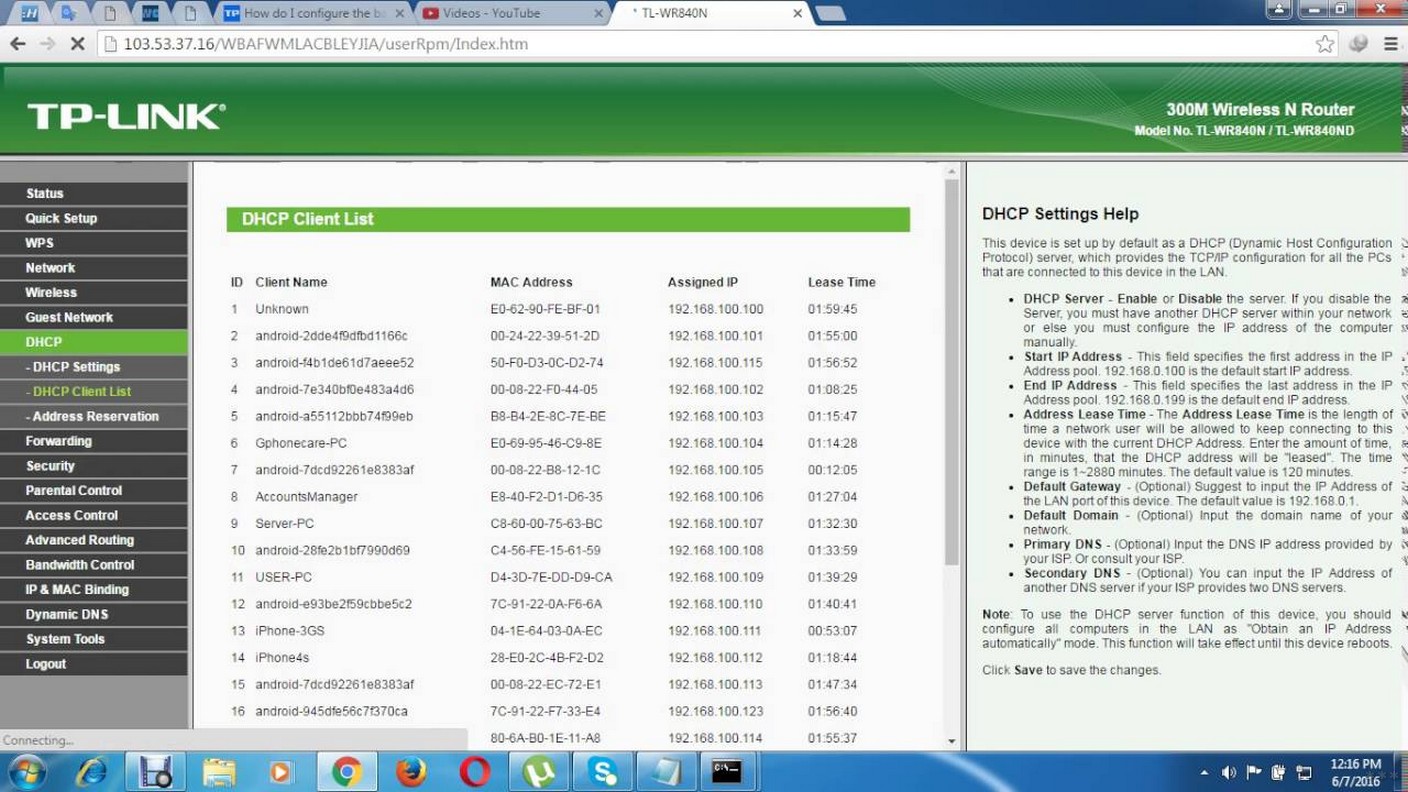The height and width of the screenshot is (792, 1408).
Task: Expand the Wireless menu
Action: (x=93, y=292)
